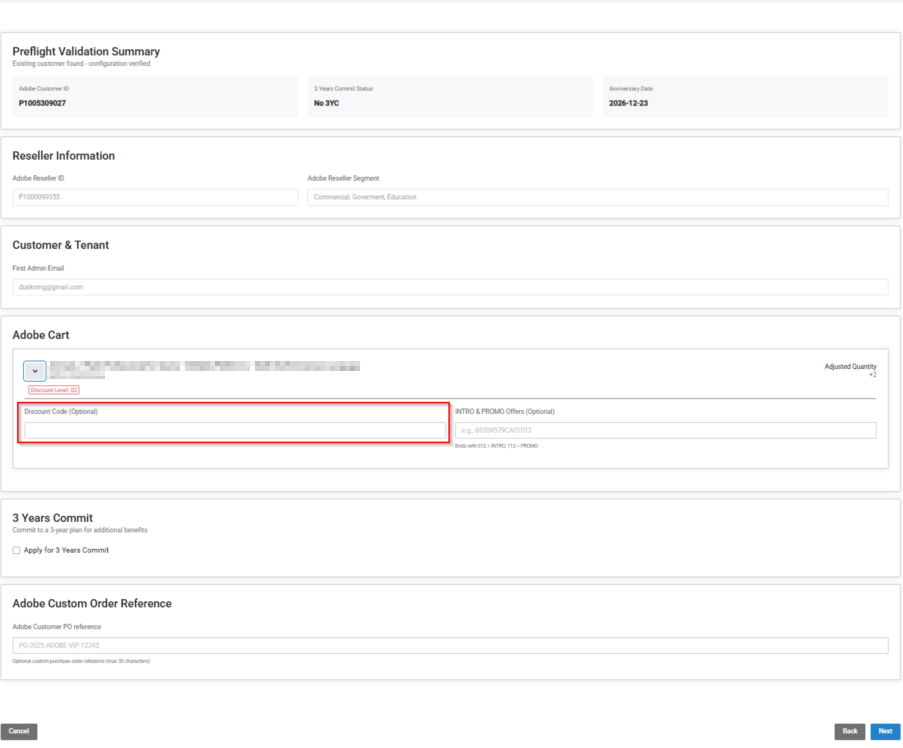The height and width of the screenshot is (748, 903).
Task: Click the Anniversary Date 2026-12-23 value
Action: (628, 103)
